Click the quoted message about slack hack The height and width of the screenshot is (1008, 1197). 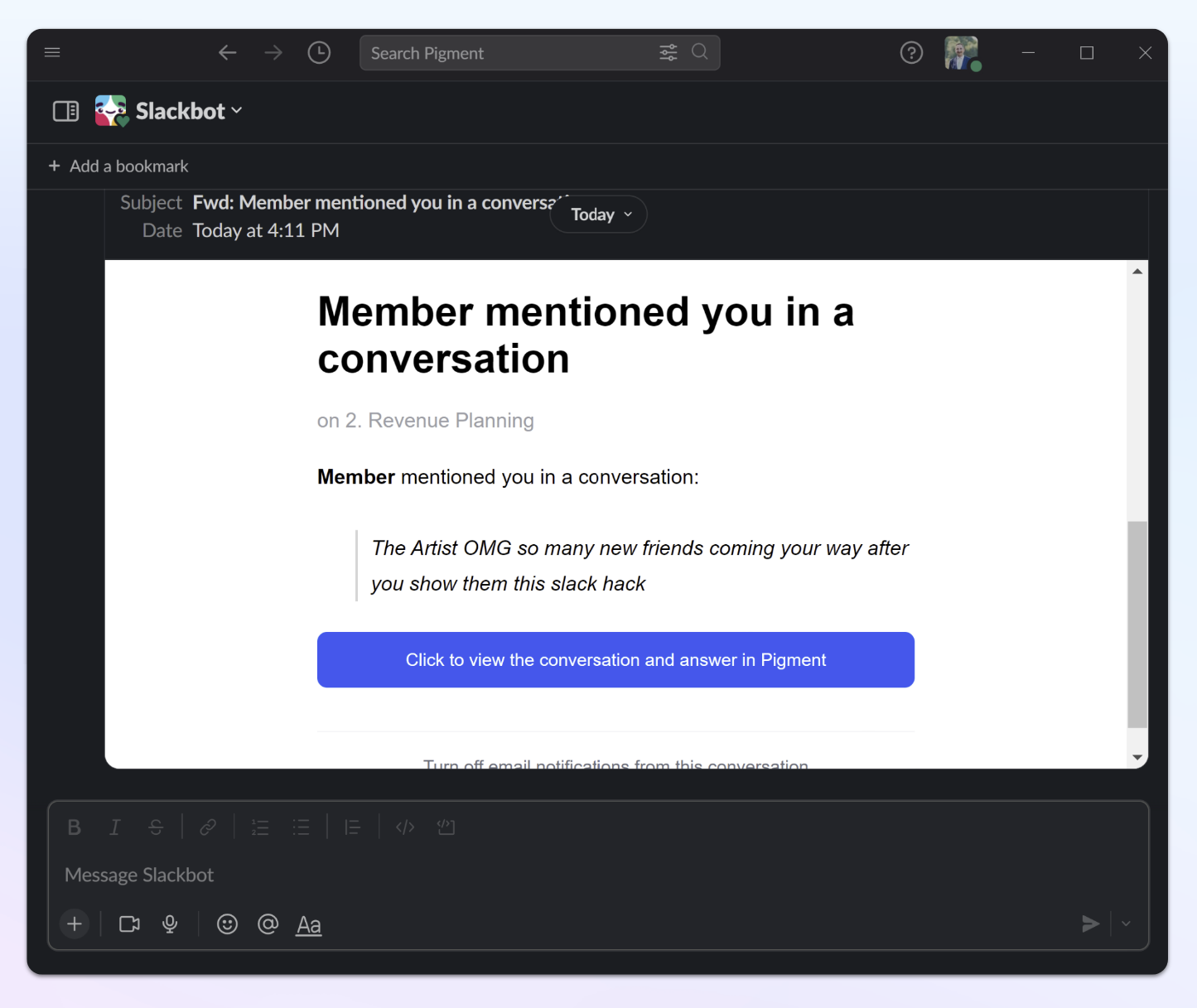coord(640,566)
